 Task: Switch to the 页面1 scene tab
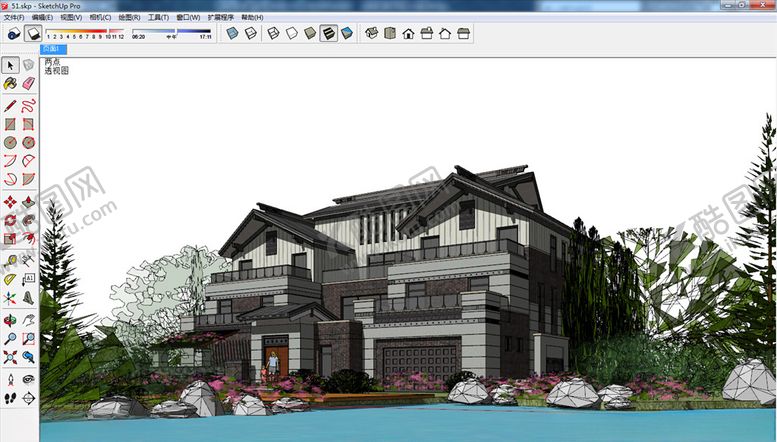52,49
